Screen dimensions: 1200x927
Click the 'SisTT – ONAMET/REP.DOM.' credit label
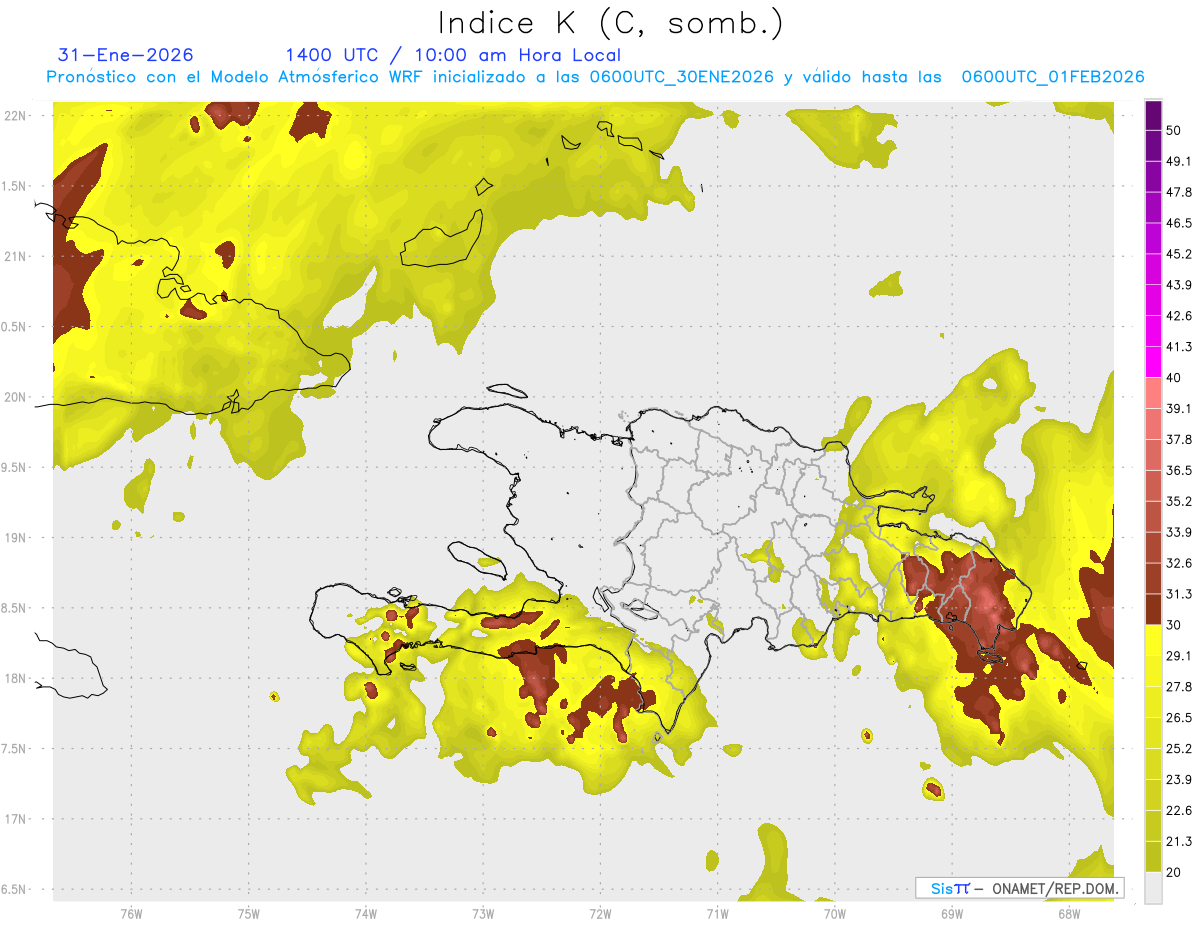coord(1019,888)
